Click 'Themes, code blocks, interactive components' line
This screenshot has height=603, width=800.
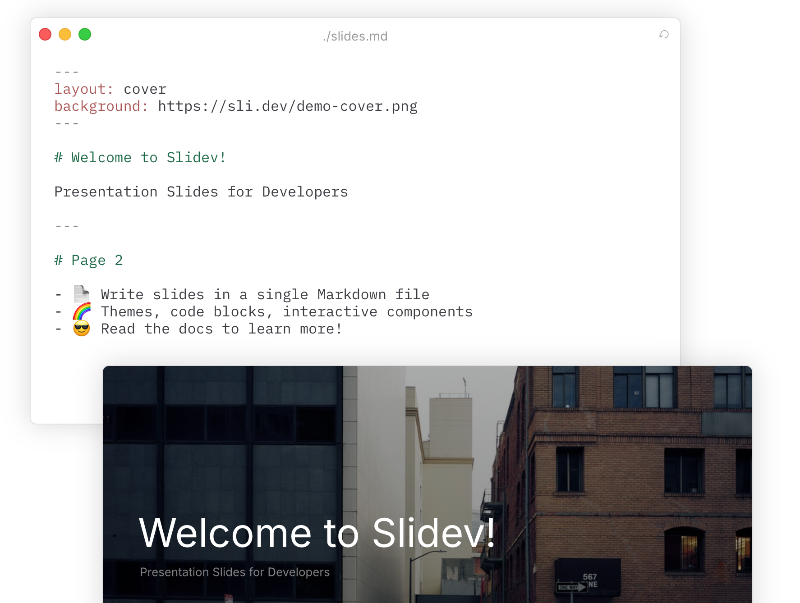(287, 312)
